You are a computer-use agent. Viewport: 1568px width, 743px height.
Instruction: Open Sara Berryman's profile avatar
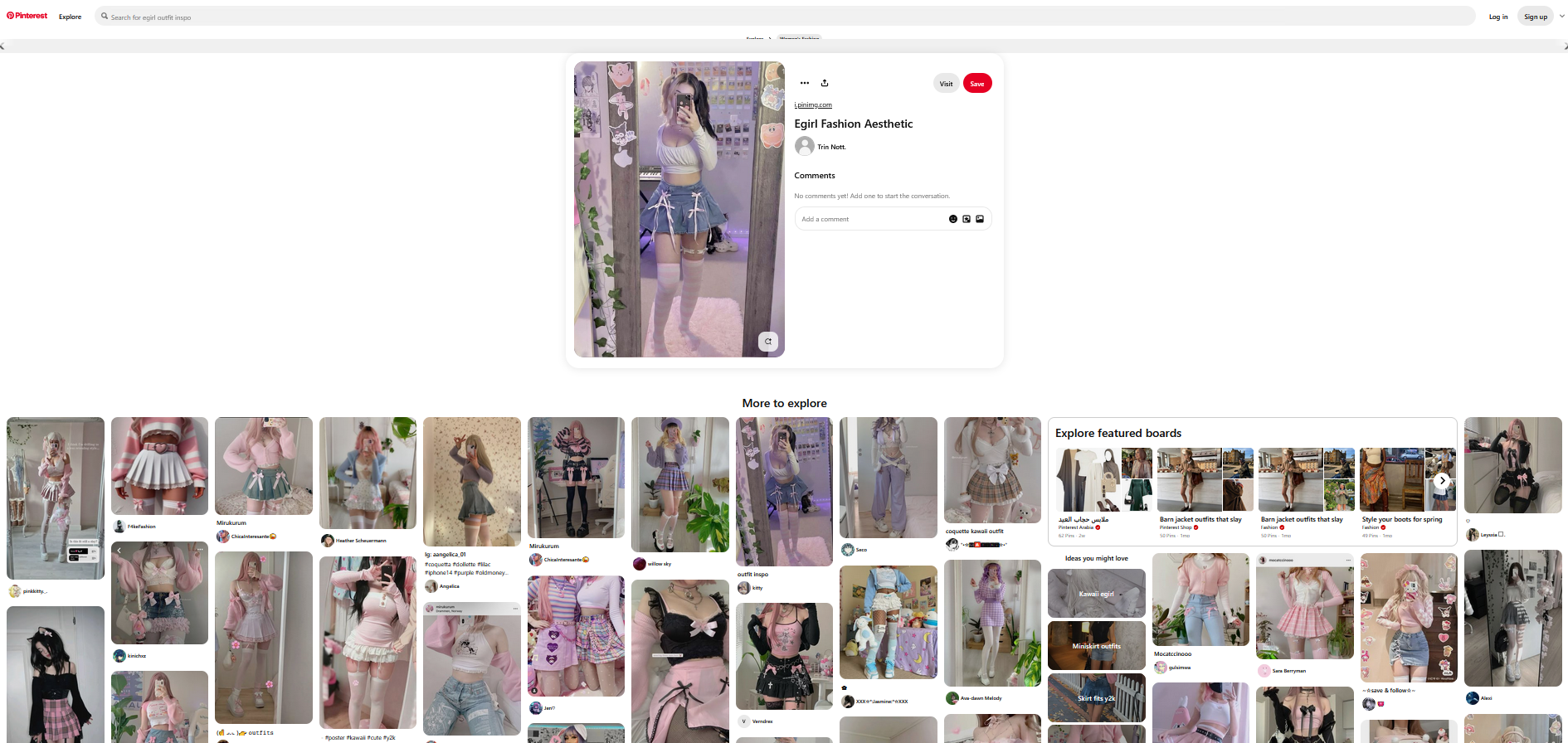(x=1264, y=671)
